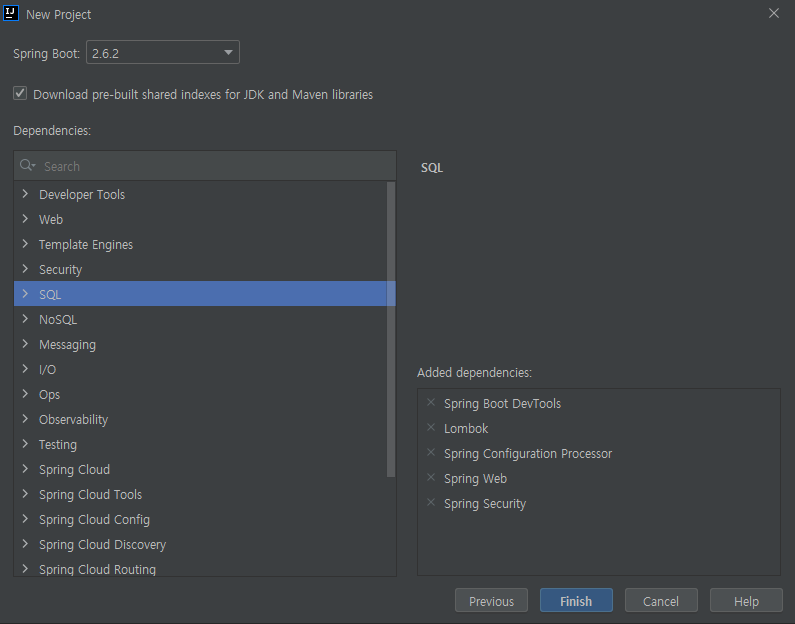Viewport: 795px width, 624px height.
Task: Expand the I/O category
Action: [25, 369]
